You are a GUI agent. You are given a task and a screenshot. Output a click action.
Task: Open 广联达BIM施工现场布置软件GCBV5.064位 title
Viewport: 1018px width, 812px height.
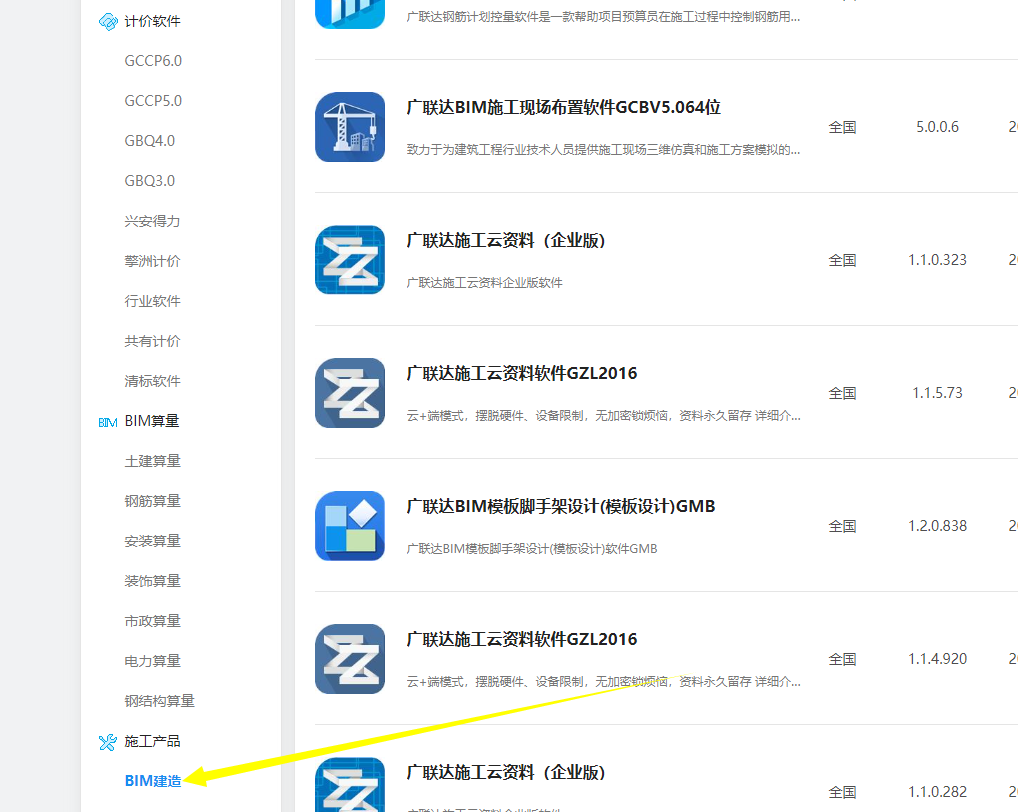[564, 107]
